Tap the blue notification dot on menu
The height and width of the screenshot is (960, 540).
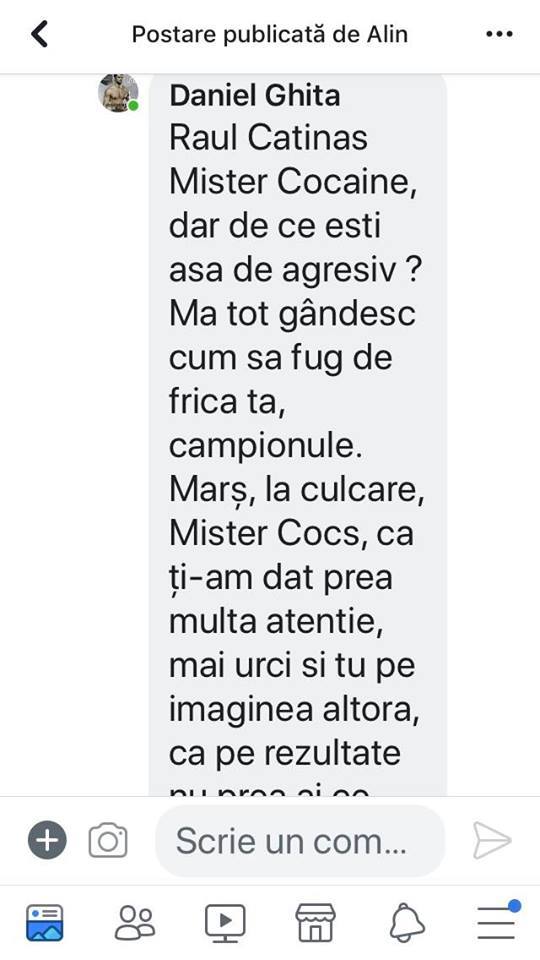tap(514, 906)
